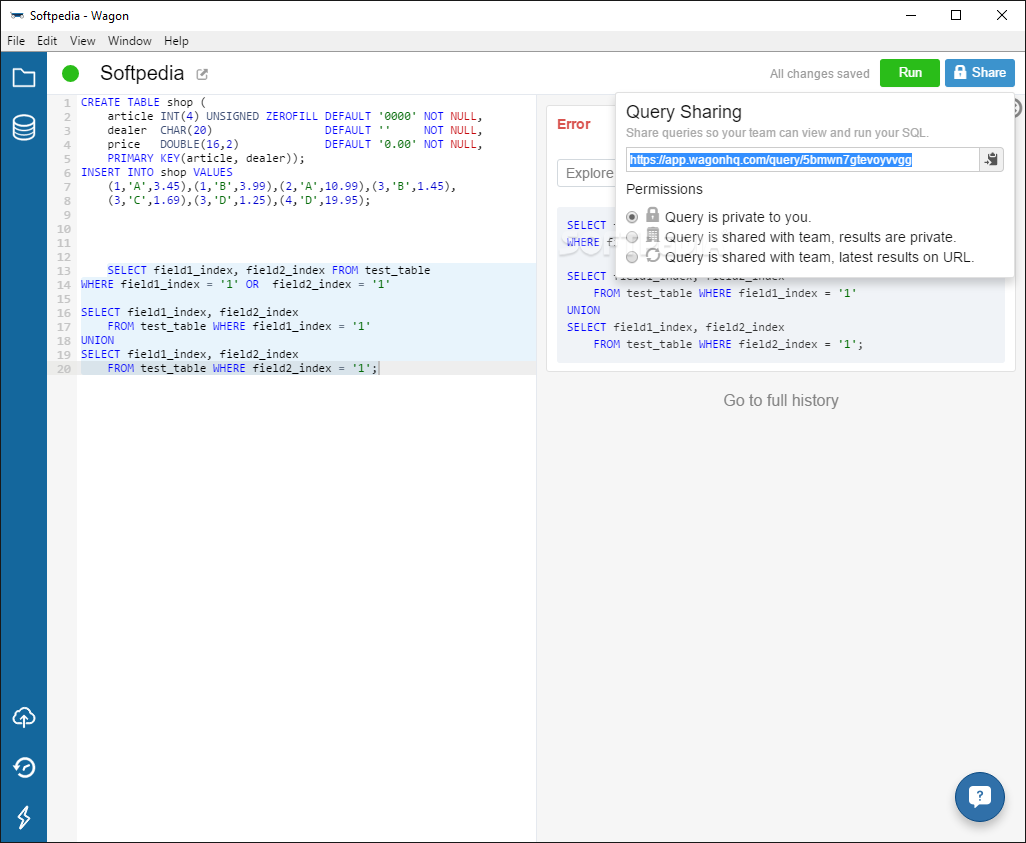
Task: Open the database connections icon in sidebar
Action: [x=24, y=128]
